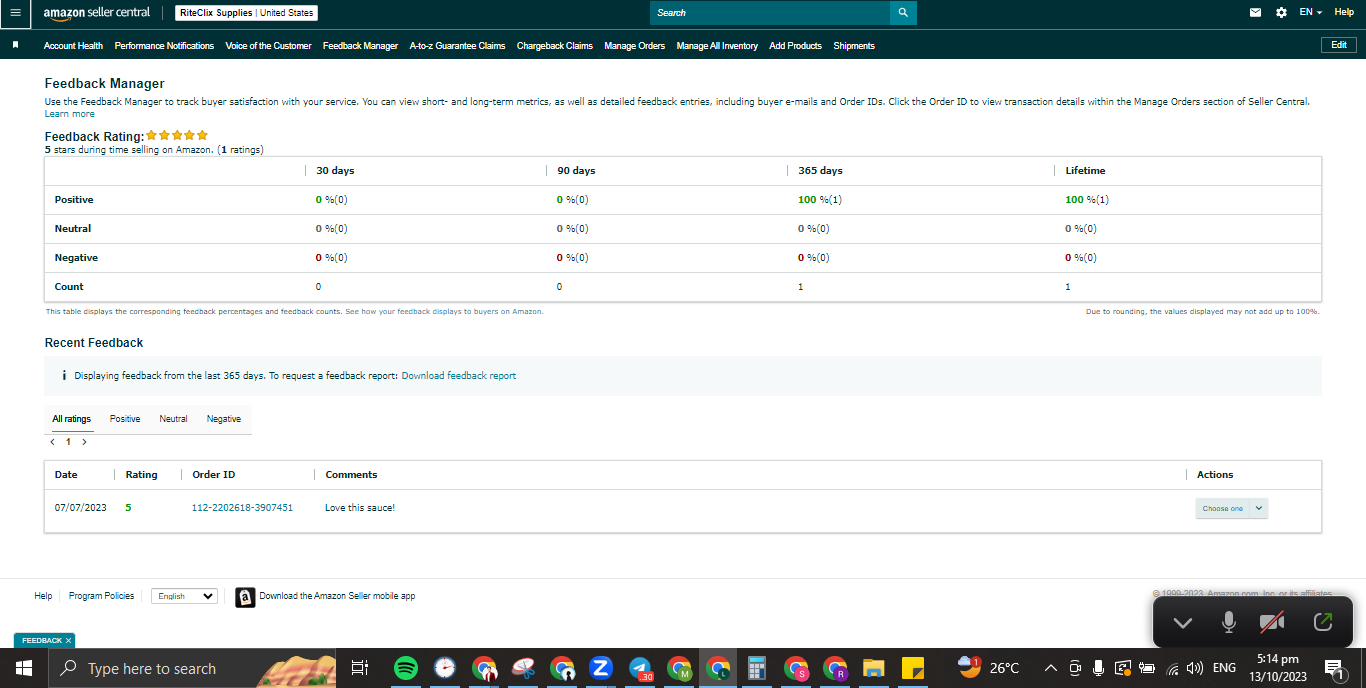
Task: Open the Clock app in the taskbar
Action: pos(445,668)
